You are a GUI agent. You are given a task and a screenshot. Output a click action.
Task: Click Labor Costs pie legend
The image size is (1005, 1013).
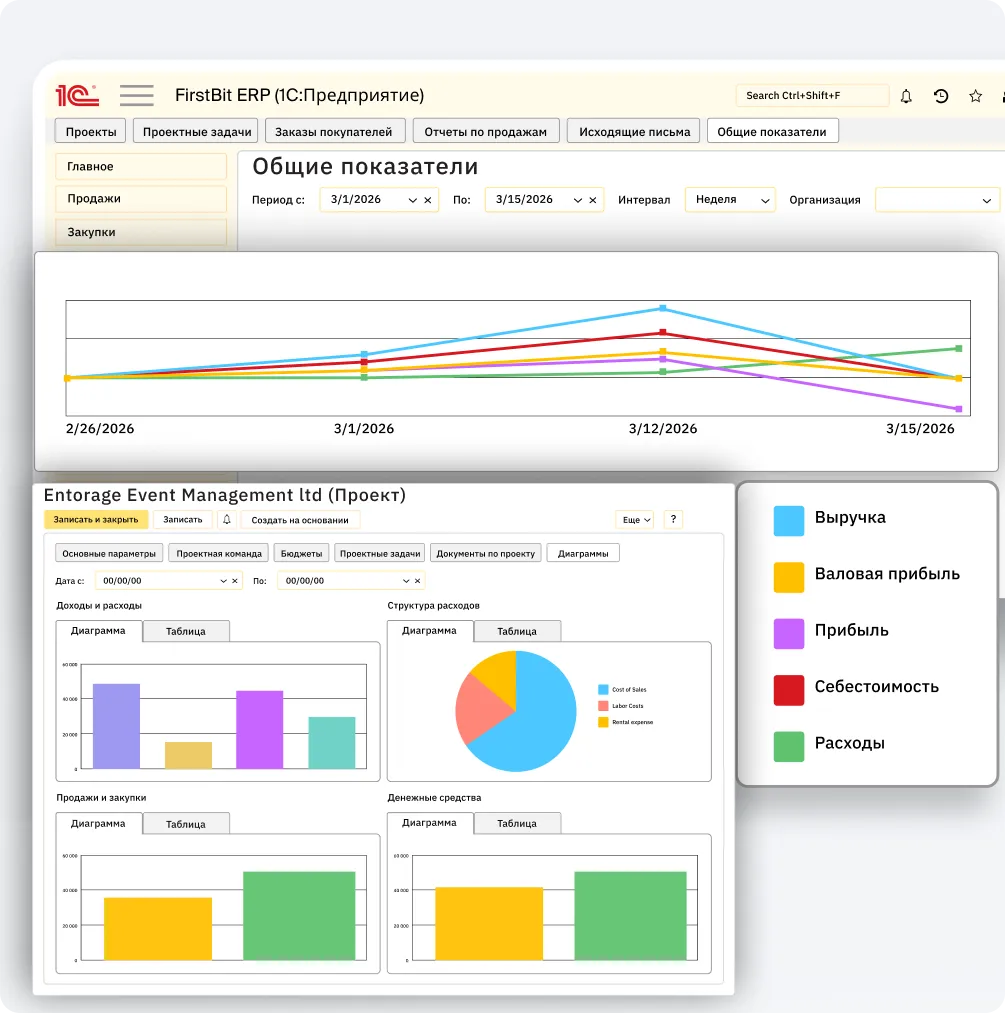(621, 705)
